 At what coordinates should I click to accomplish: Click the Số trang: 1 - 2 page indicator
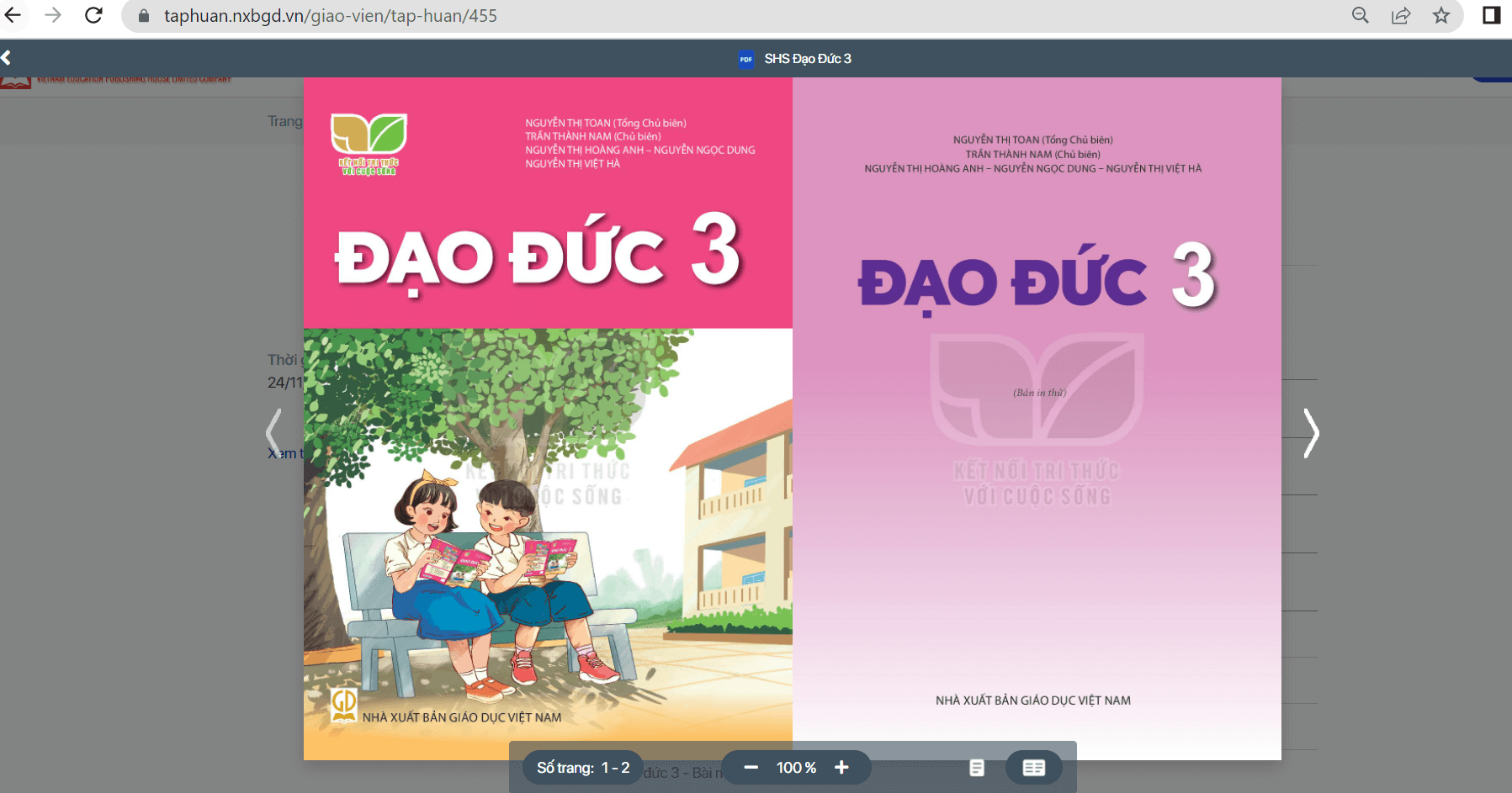point(583,768)
